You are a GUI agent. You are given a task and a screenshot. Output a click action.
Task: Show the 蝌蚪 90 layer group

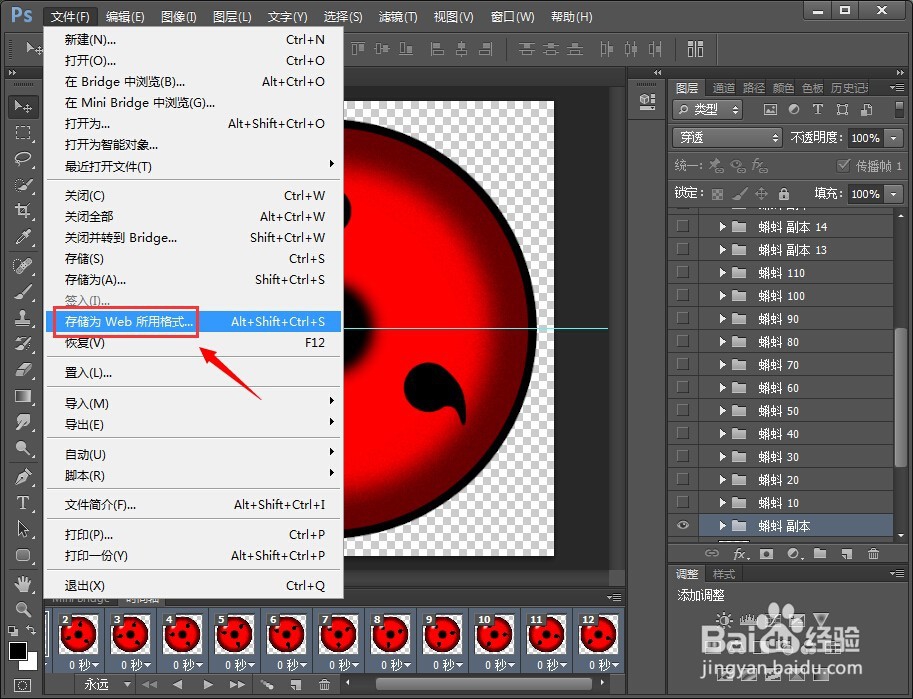[x=682, y=318]
